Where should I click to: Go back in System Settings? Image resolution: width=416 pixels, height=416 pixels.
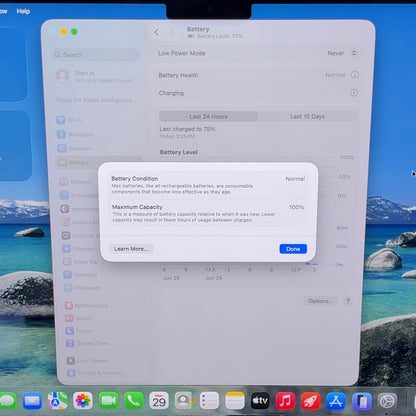(157, 32)
